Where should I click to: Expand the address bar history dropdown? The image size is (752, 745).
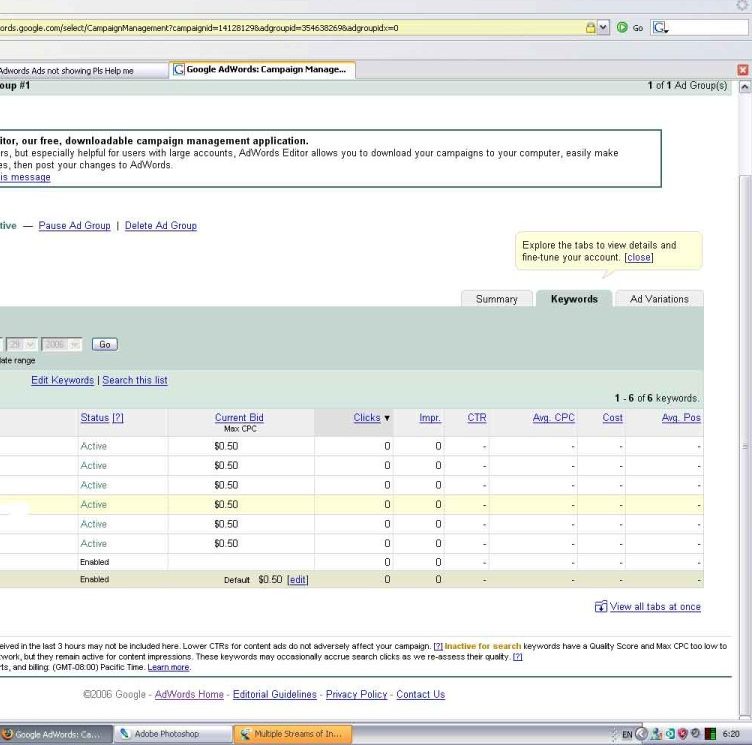[x=603, y=27]
